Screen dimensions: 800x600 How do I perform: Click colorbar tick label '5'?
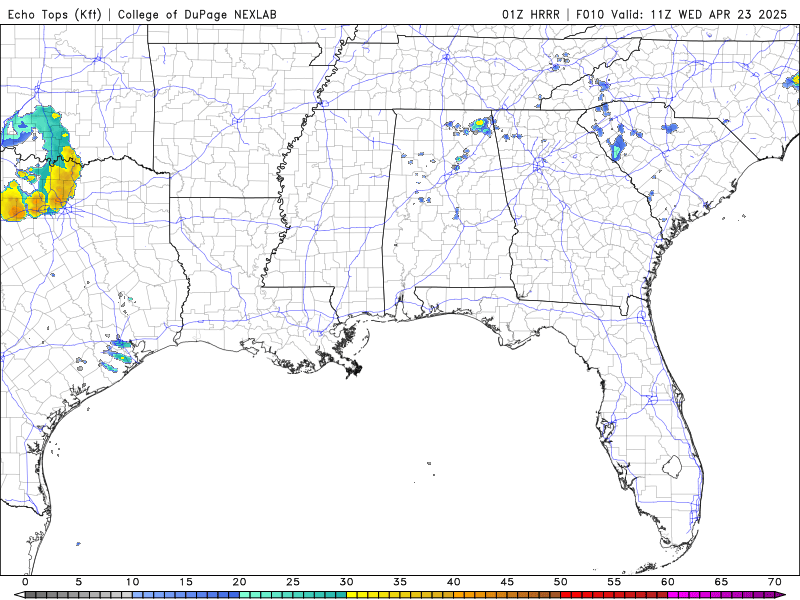tap(79, 582)
